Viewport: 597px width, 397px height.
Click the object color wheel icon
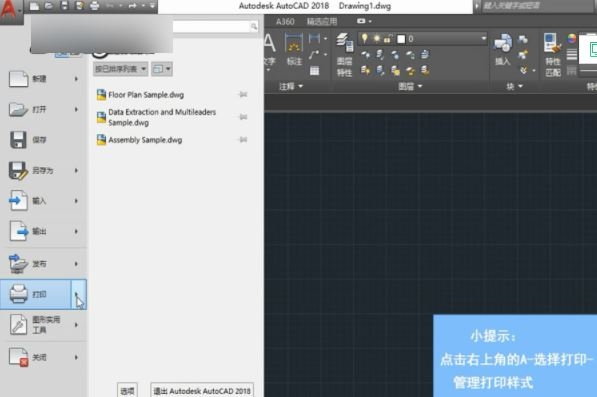571,39
